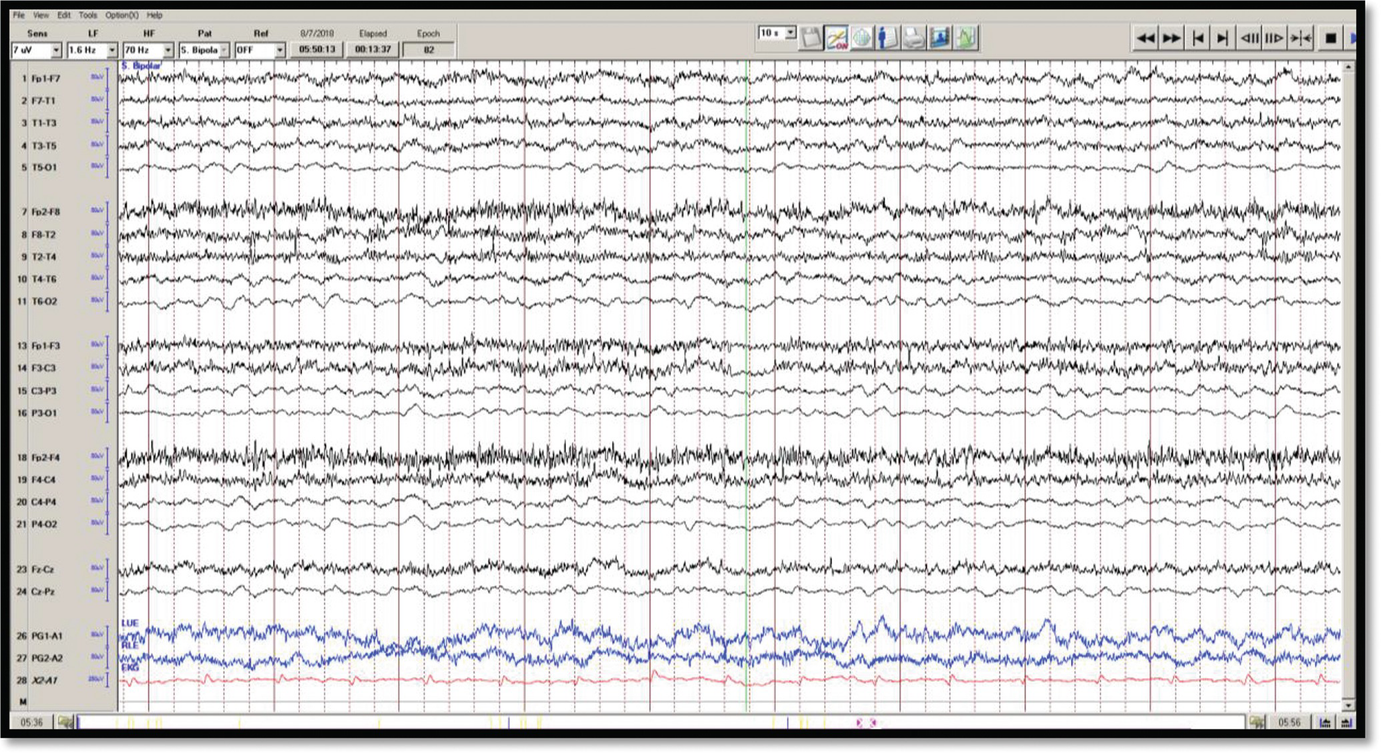Click the second-to-last icon in the bottom-right corner
1382x755 pixels.
point(1326,722)
